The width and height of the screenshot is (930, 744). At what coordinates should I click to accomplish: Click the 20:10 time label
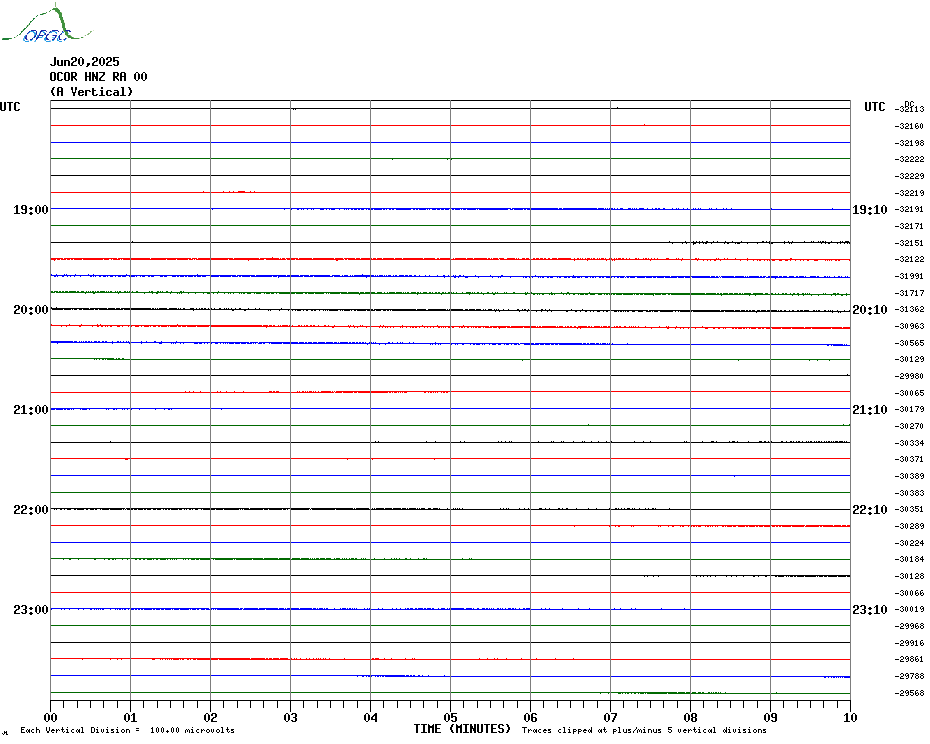point(870,310)
